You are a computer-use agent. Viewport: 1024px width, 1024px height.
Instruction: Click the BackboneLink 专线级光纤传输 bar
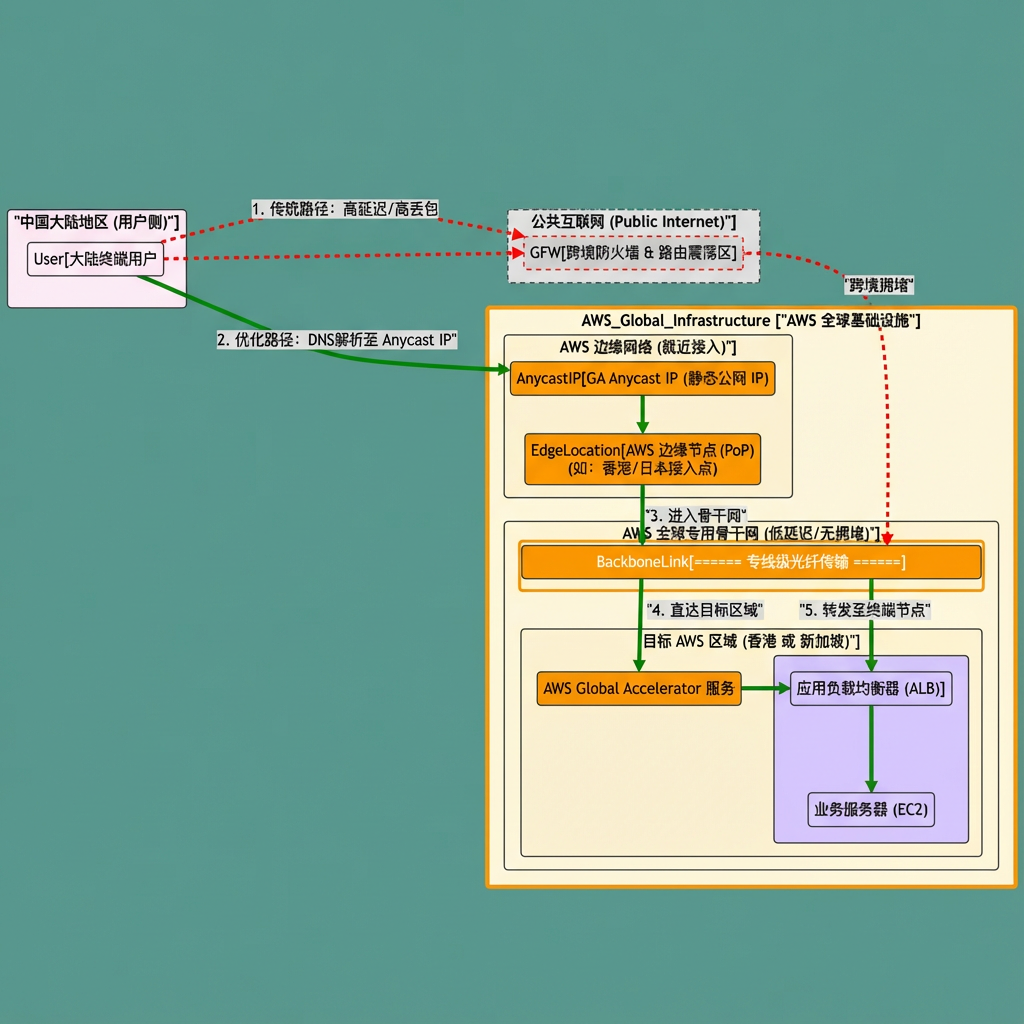click(x=750, y=562)
